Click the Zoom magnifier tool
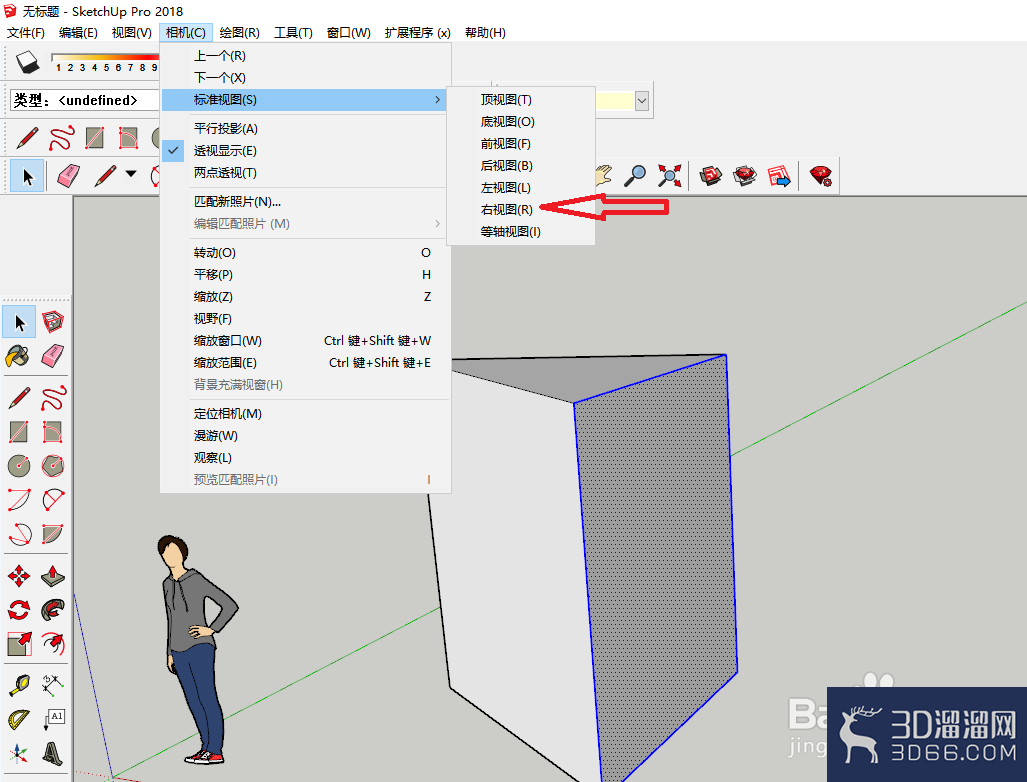 tap(635, 176)
